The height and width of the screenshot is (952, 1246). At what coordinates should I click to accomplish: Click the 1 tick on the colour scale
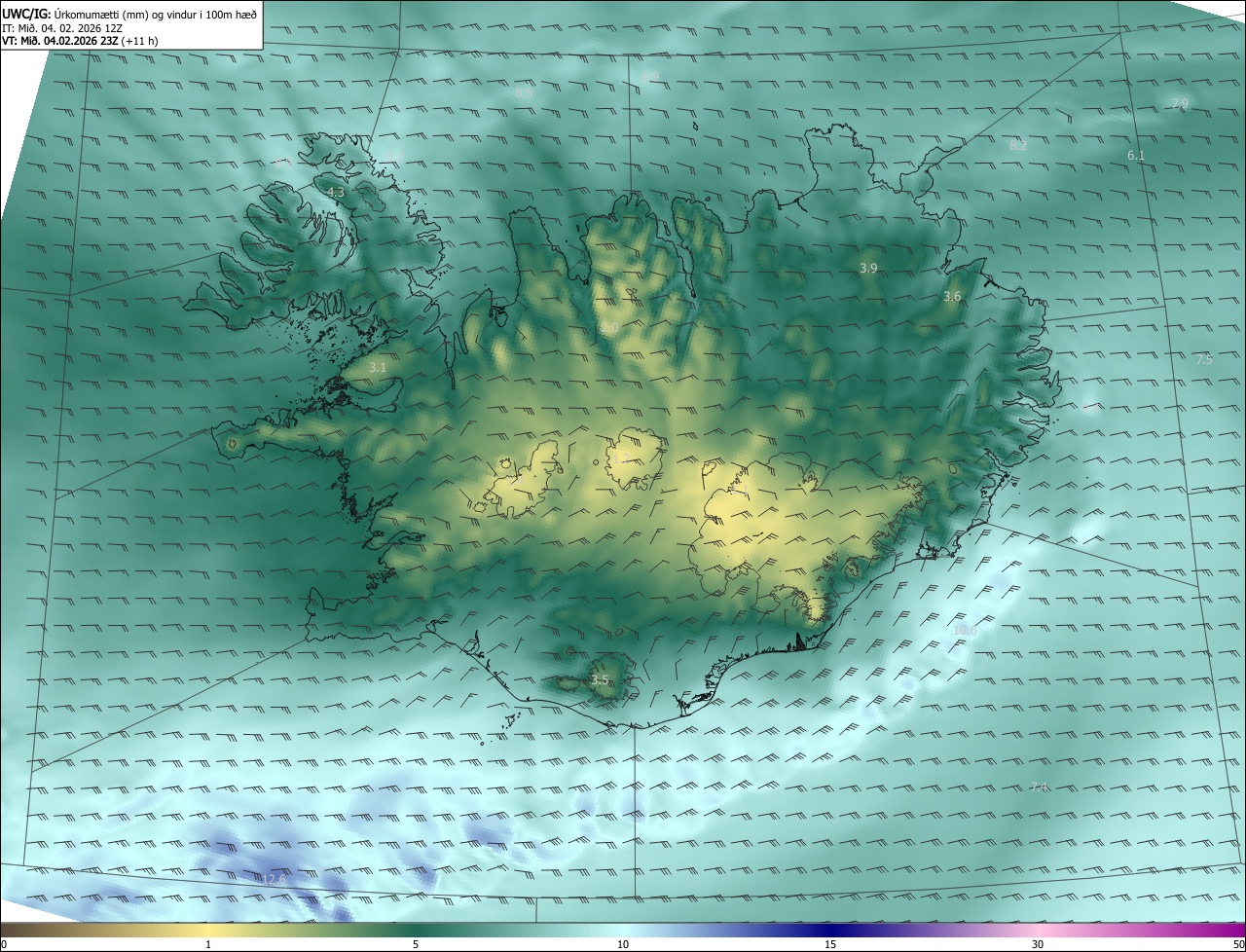point(208,944)
